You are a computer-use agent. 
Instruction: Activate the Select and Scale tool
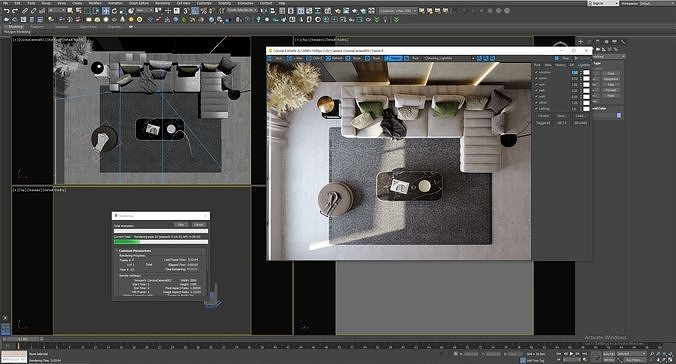tap(123, 10)
